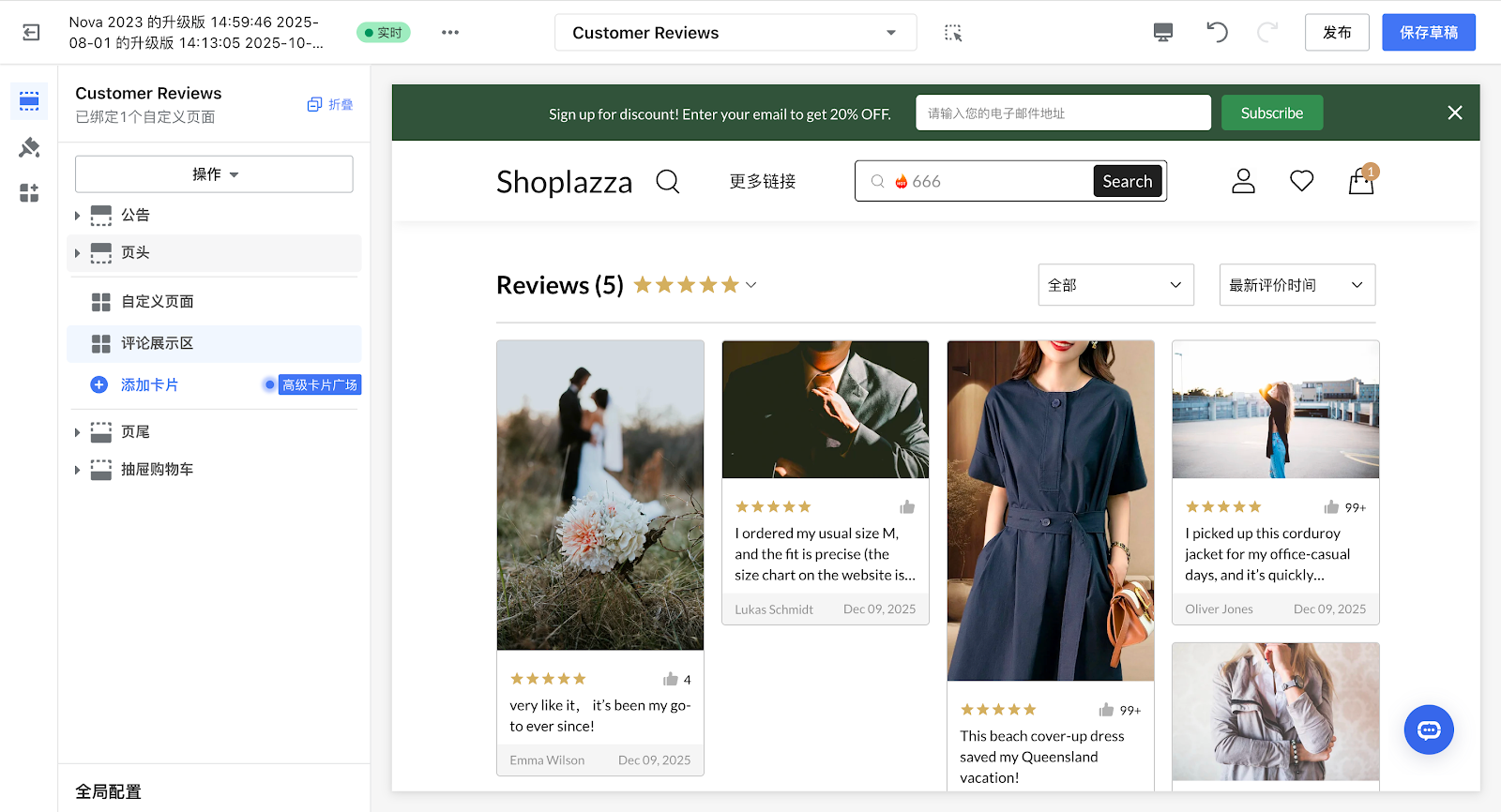Screen dimensions: 1501x812
Task: Like the Lukas Schmidt review thumbs-up
Action: pyautogui.click(x=907, y=507)
